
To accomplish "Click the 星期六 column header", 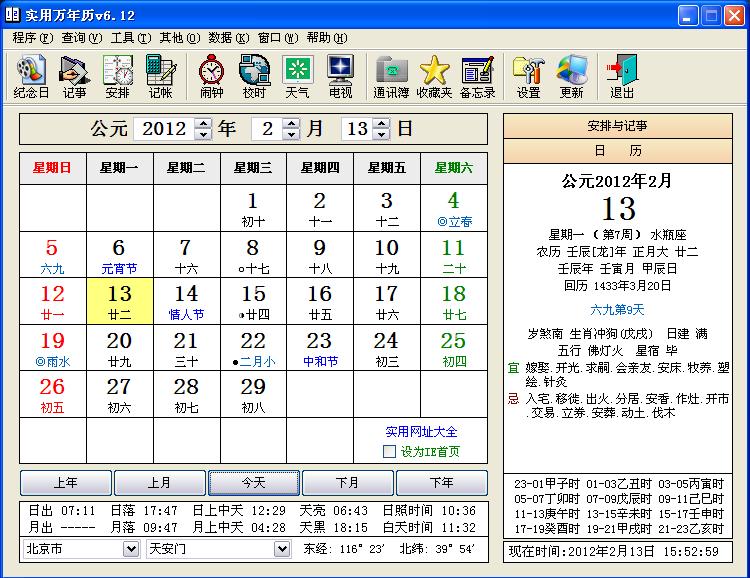I will pyautogui.click(x=454, y=168).
